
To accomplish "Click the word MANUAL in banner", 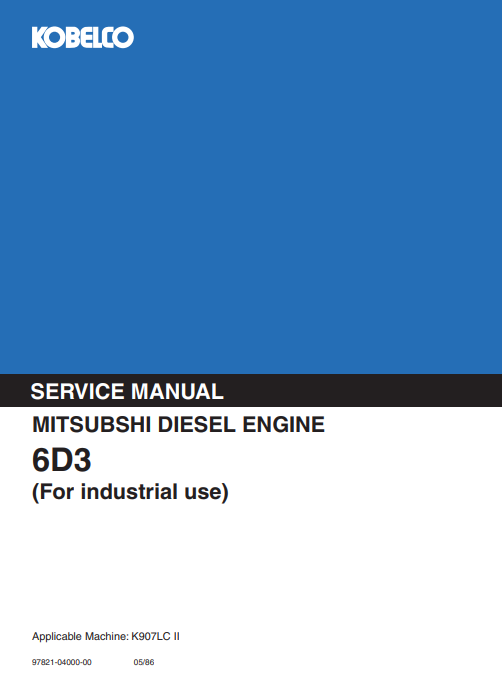I will point(178,392).
